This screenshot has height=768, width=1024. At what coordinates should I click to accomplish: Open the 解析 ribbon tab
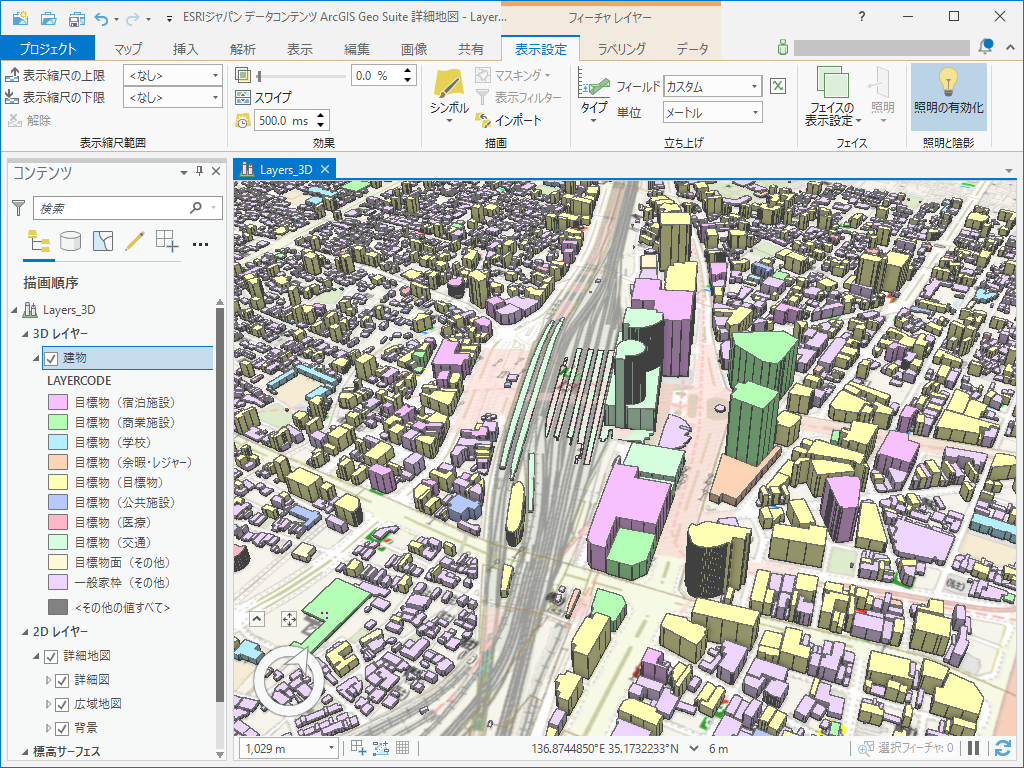[x=242, y=49]
